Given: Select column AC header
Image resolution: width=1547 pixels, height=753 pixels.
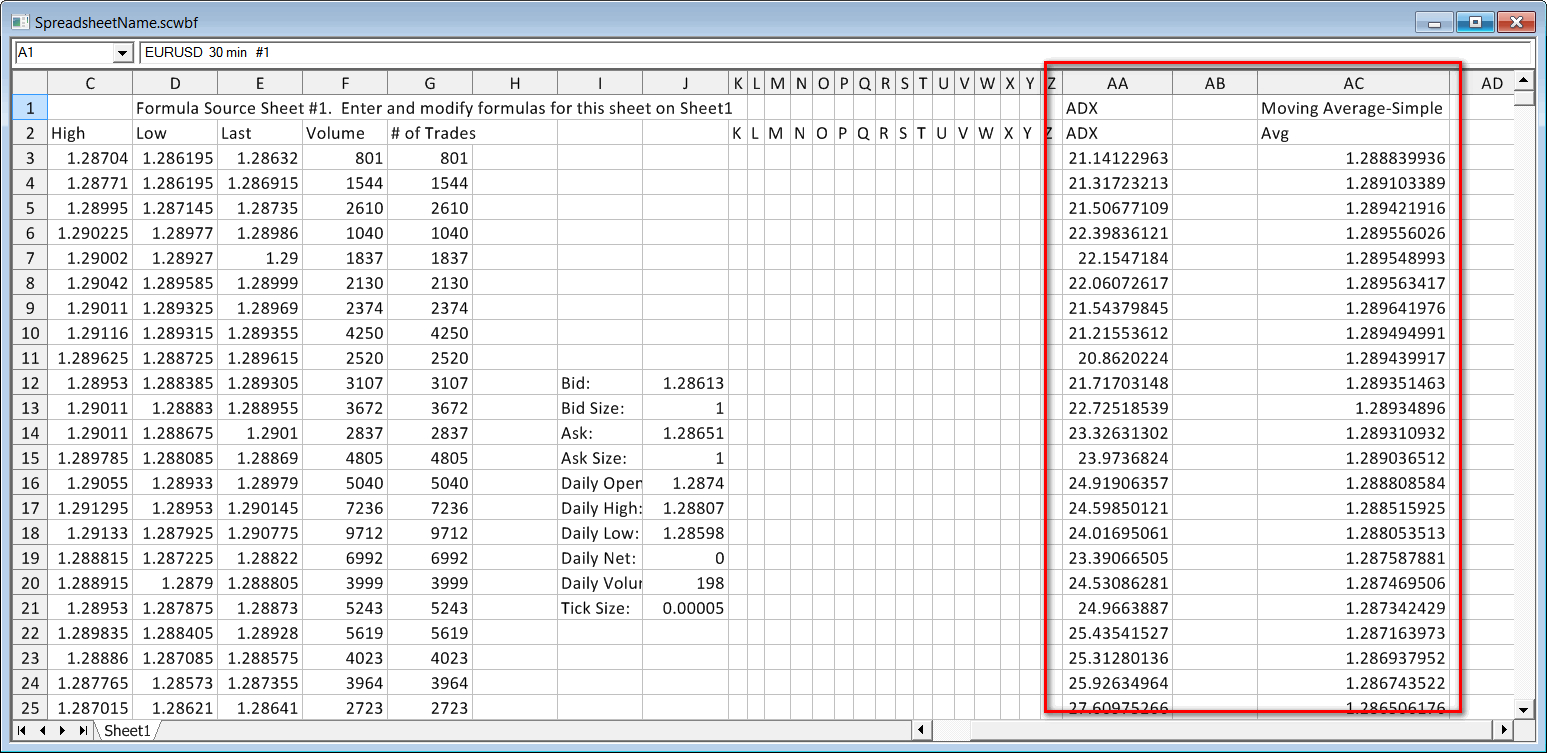Looking at the screenshot, I should [1353, 83].
